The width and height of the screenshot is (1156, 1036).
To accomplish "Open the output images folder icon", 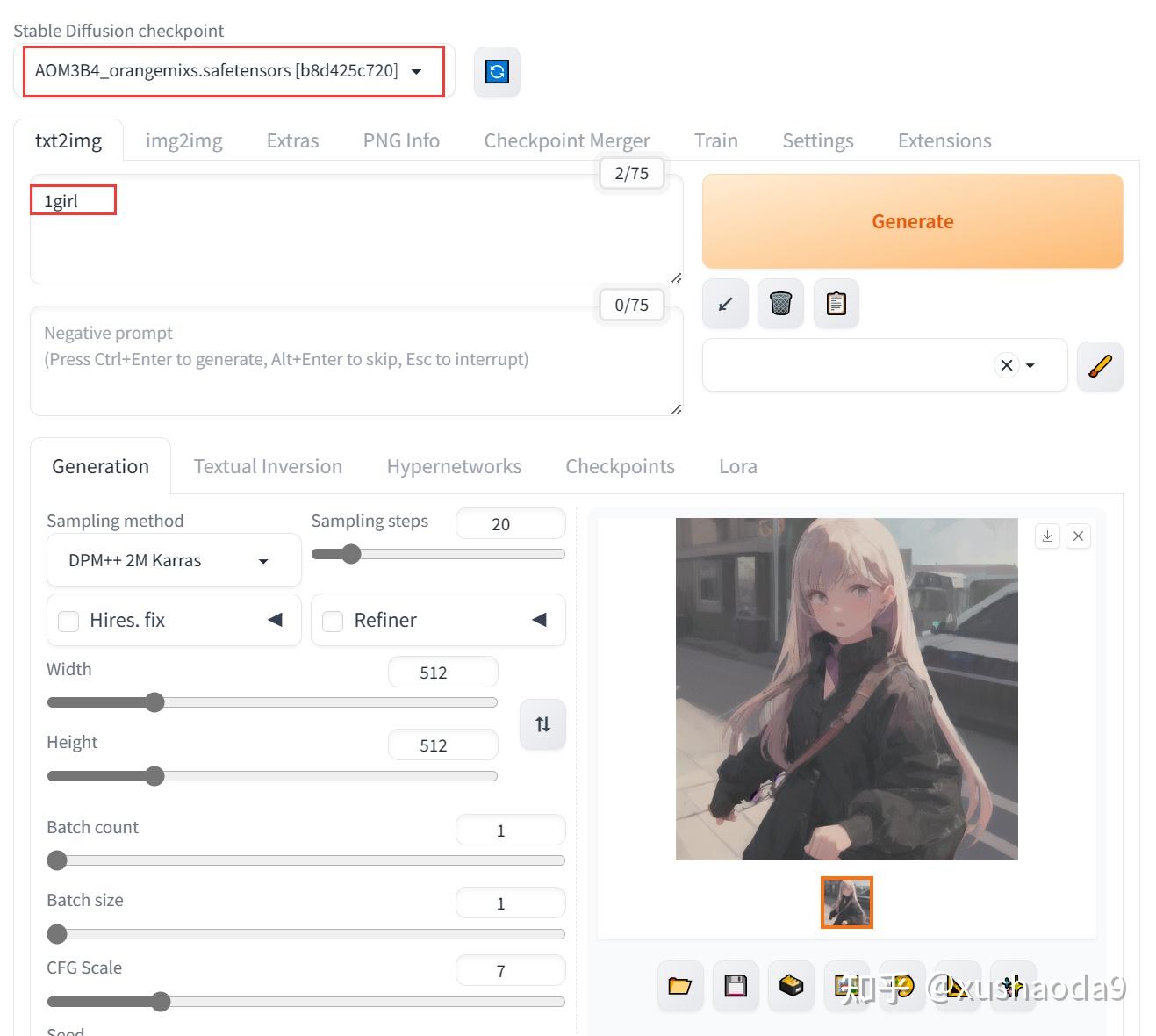I will pos(679,985).
